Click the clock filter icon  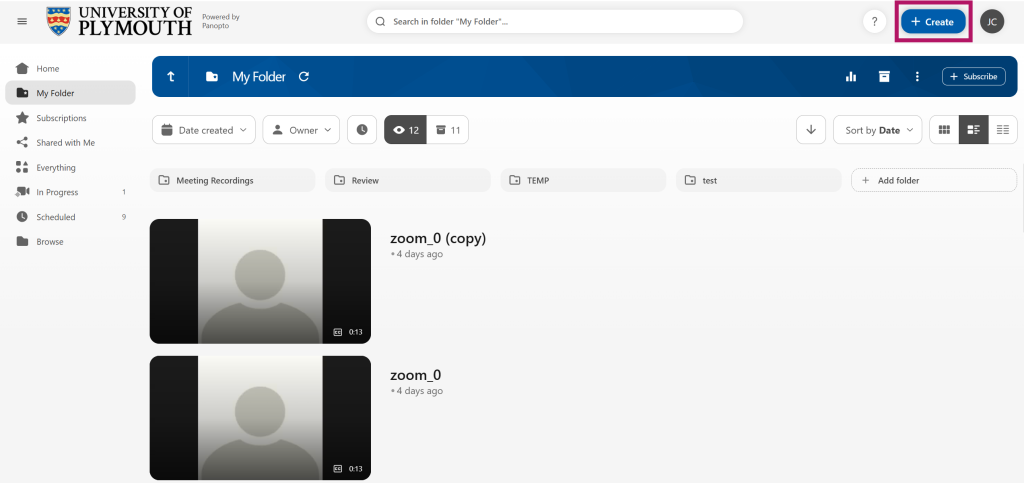362,130
